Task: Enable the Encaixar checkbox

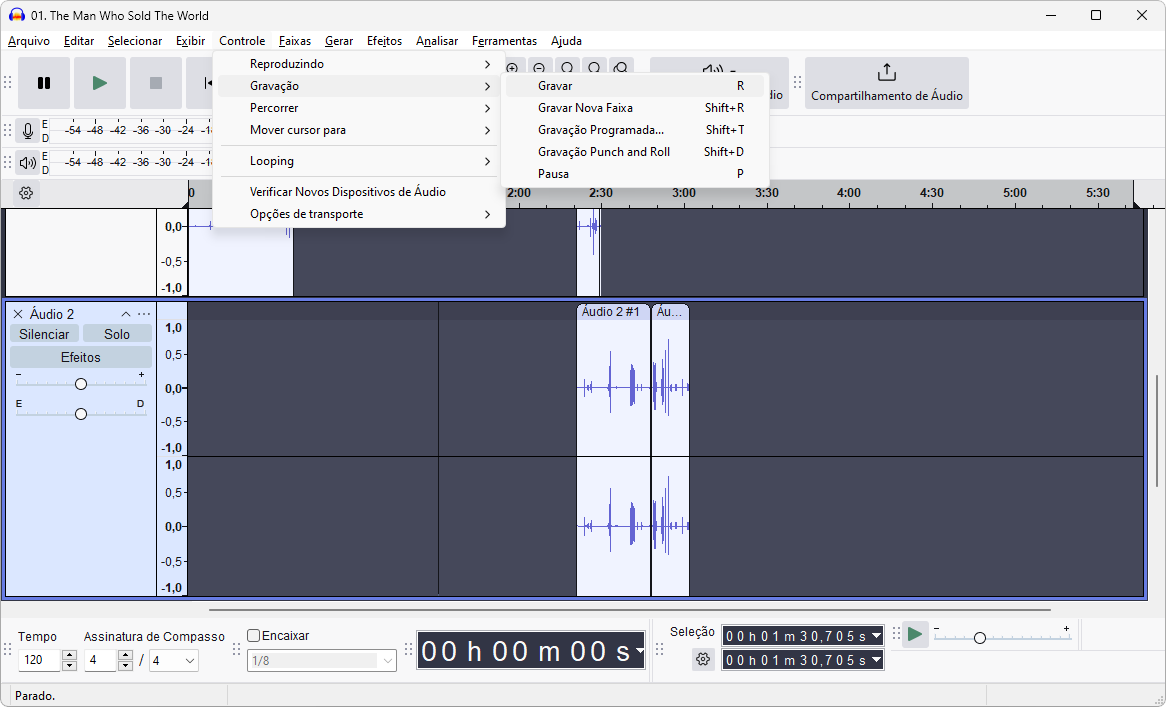Action: (254, 636)
